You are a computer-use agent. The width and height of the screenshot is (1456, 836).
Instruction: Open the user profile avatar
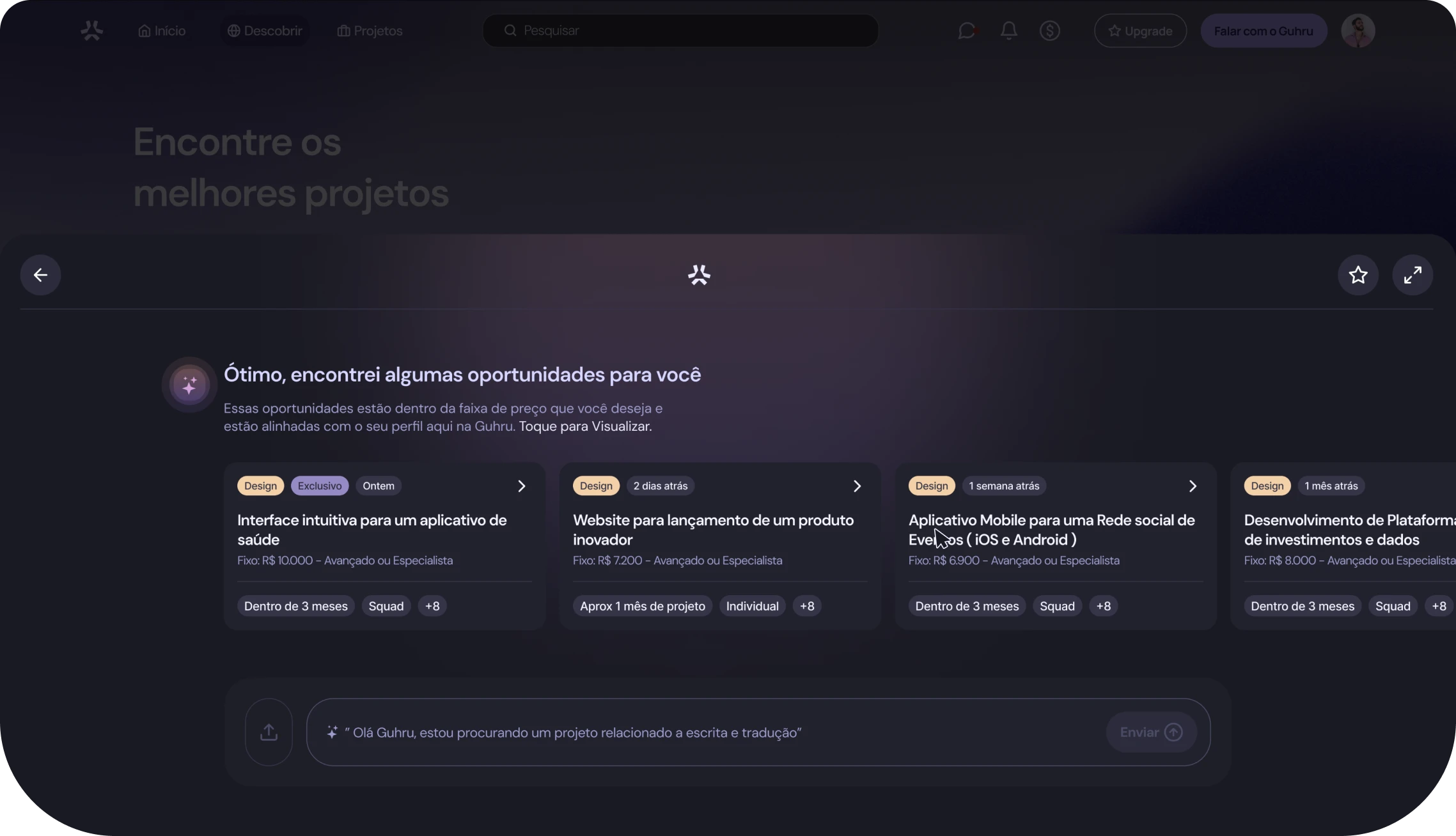1358,31
